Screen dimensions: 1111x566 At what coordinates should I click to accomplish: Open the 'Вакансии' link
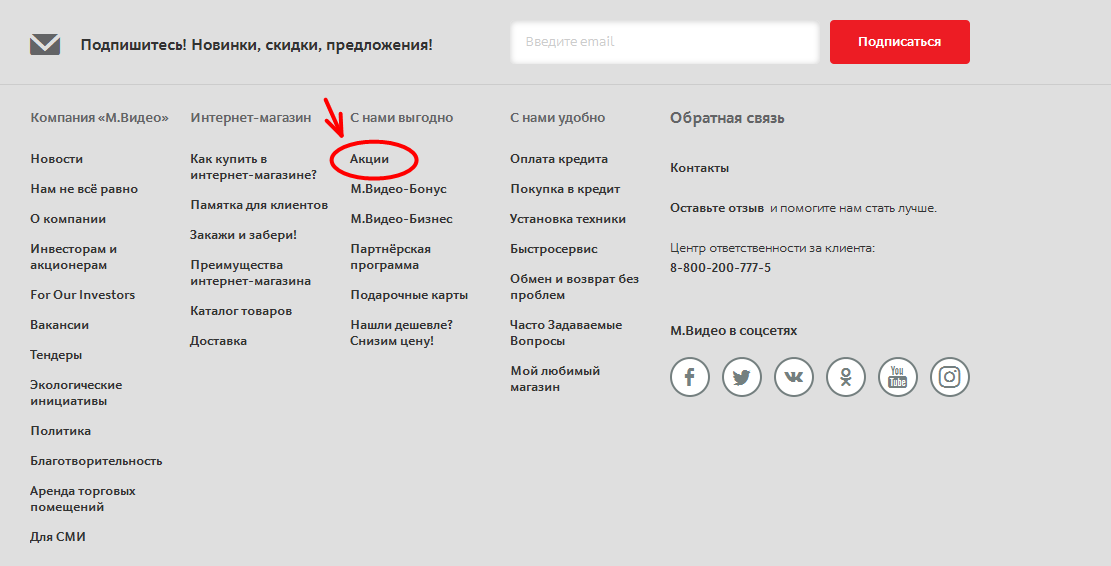click(60, 324)
